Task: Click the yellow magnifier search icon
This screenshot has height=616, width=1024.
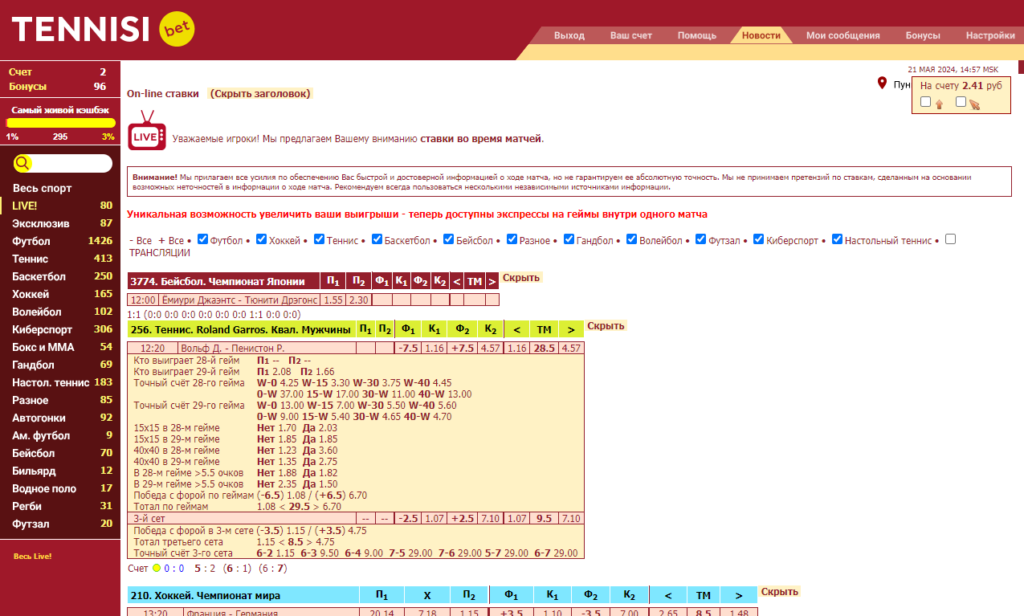Action: pyautogui.click(x=22, y=163)
